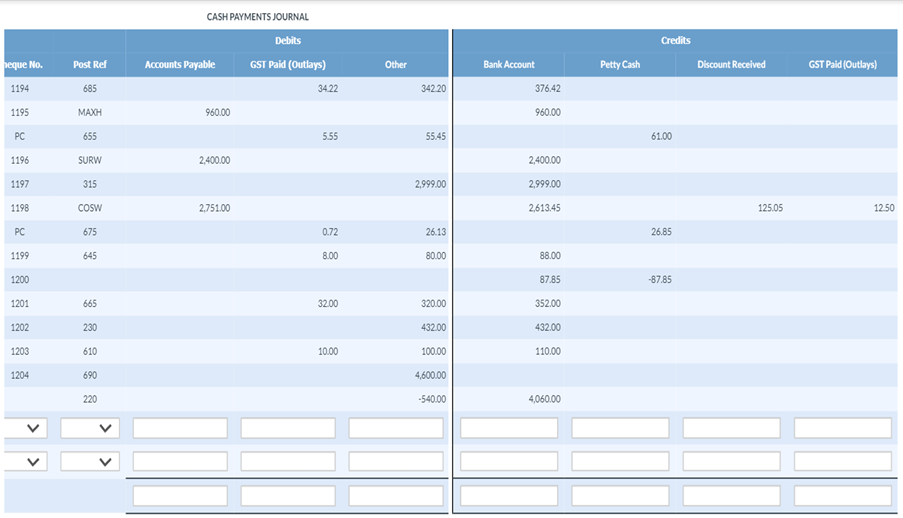The width and height of the screenshot is (903, 518).
Task: Click the 960.00 Accounts Payable value
Action: (218, 112)
